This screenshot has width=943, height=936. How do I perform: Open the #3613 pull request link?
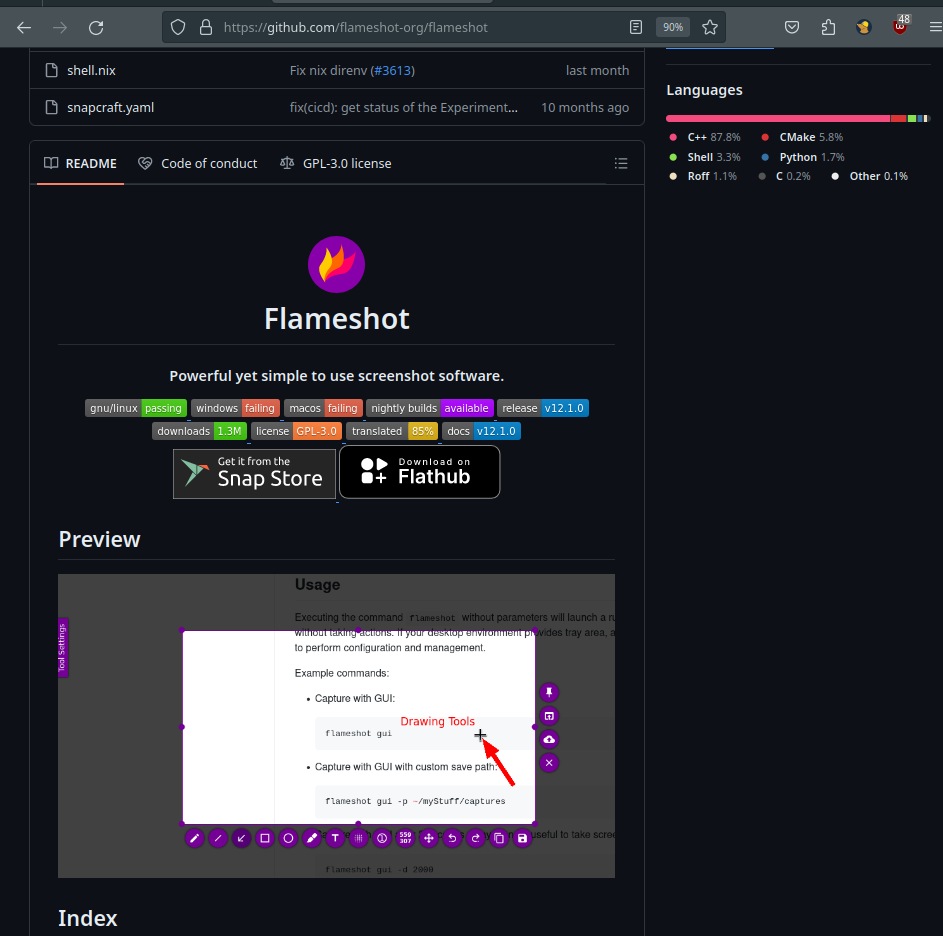click(x=392, y=70)
